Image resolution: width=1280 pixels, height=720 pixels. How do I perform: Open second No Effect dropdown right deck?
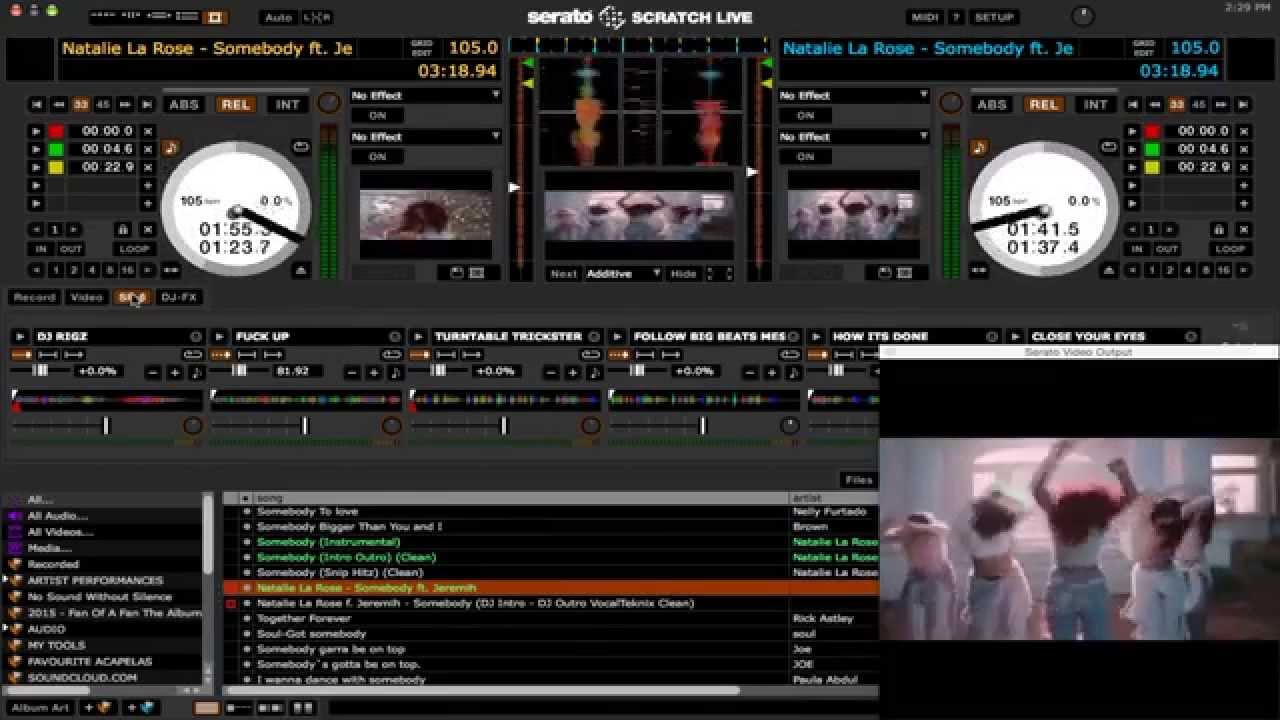854,136
